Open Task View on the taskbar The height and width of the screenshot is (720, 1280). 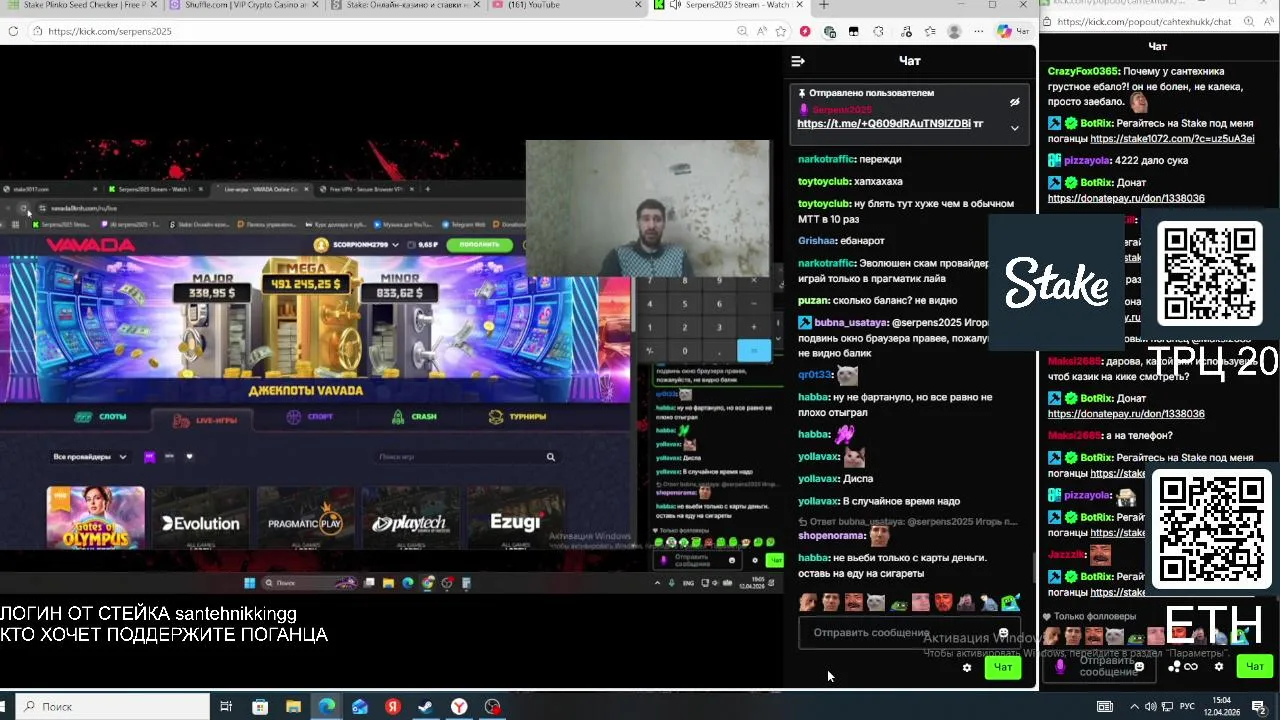click(226, 706)
